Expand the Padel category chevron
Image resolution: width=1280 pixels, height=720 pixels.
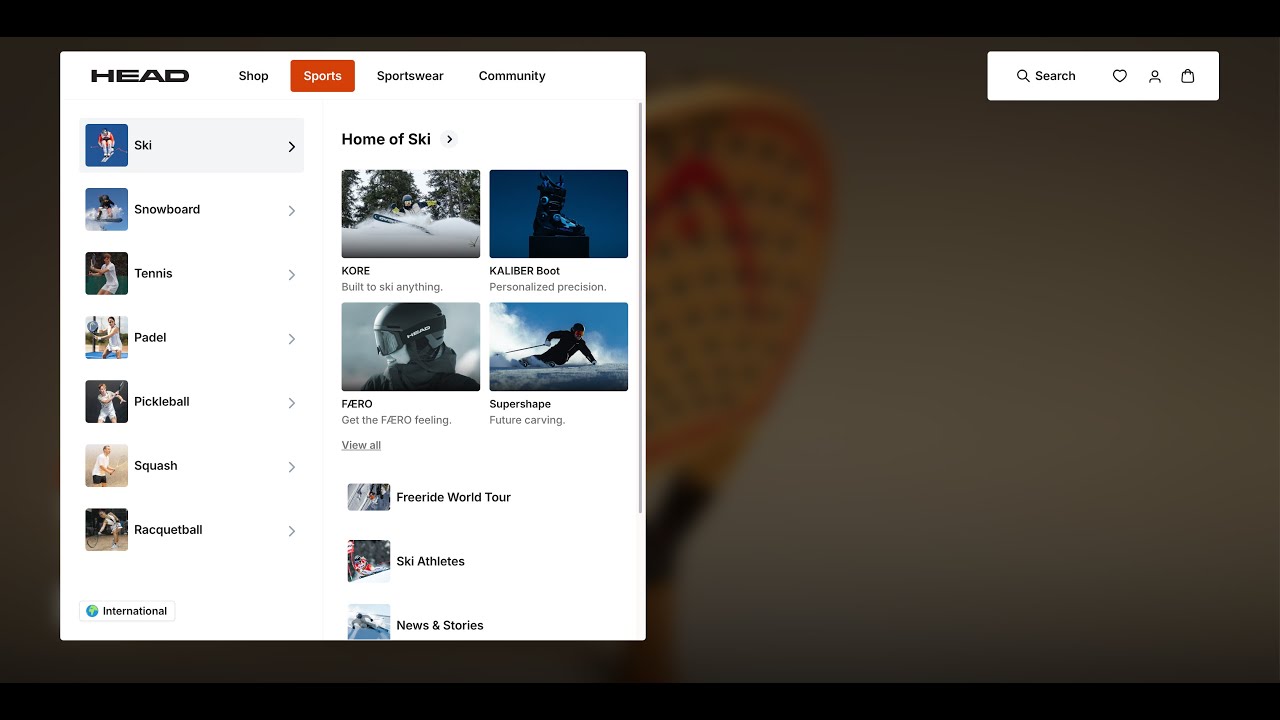[x=292, y=338]
